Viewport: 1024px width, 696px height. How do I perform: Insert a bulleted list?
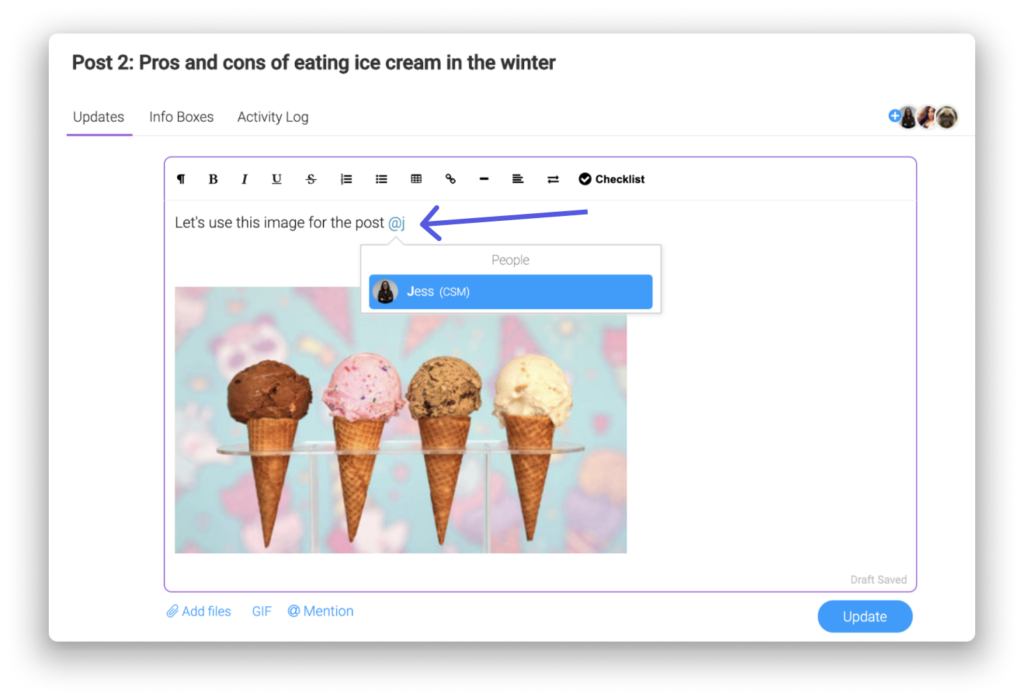click(x=381, y=179)
